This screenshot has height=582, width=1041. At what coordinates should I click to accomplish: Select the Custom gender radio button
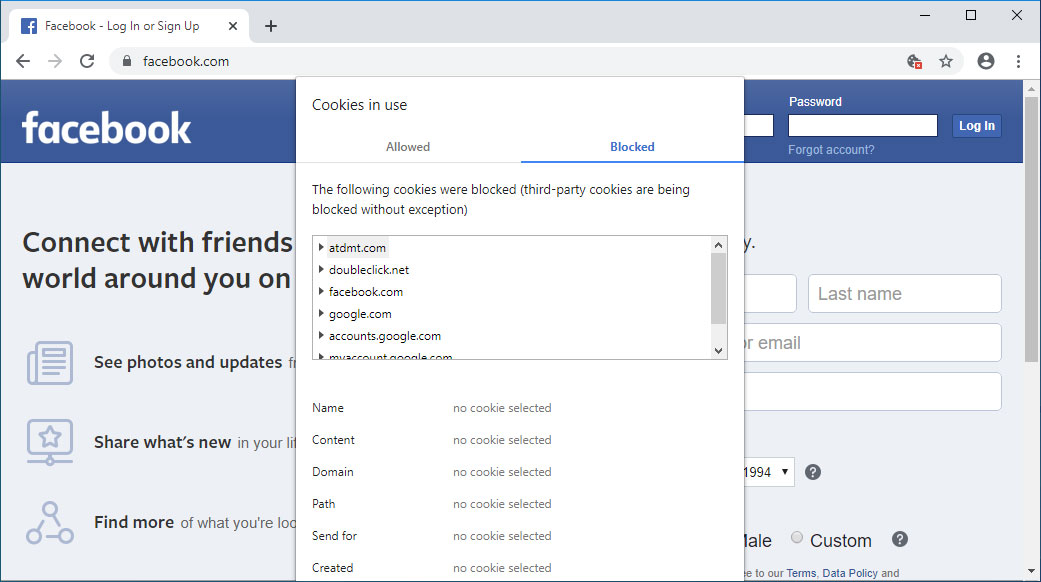coord(797,538)
